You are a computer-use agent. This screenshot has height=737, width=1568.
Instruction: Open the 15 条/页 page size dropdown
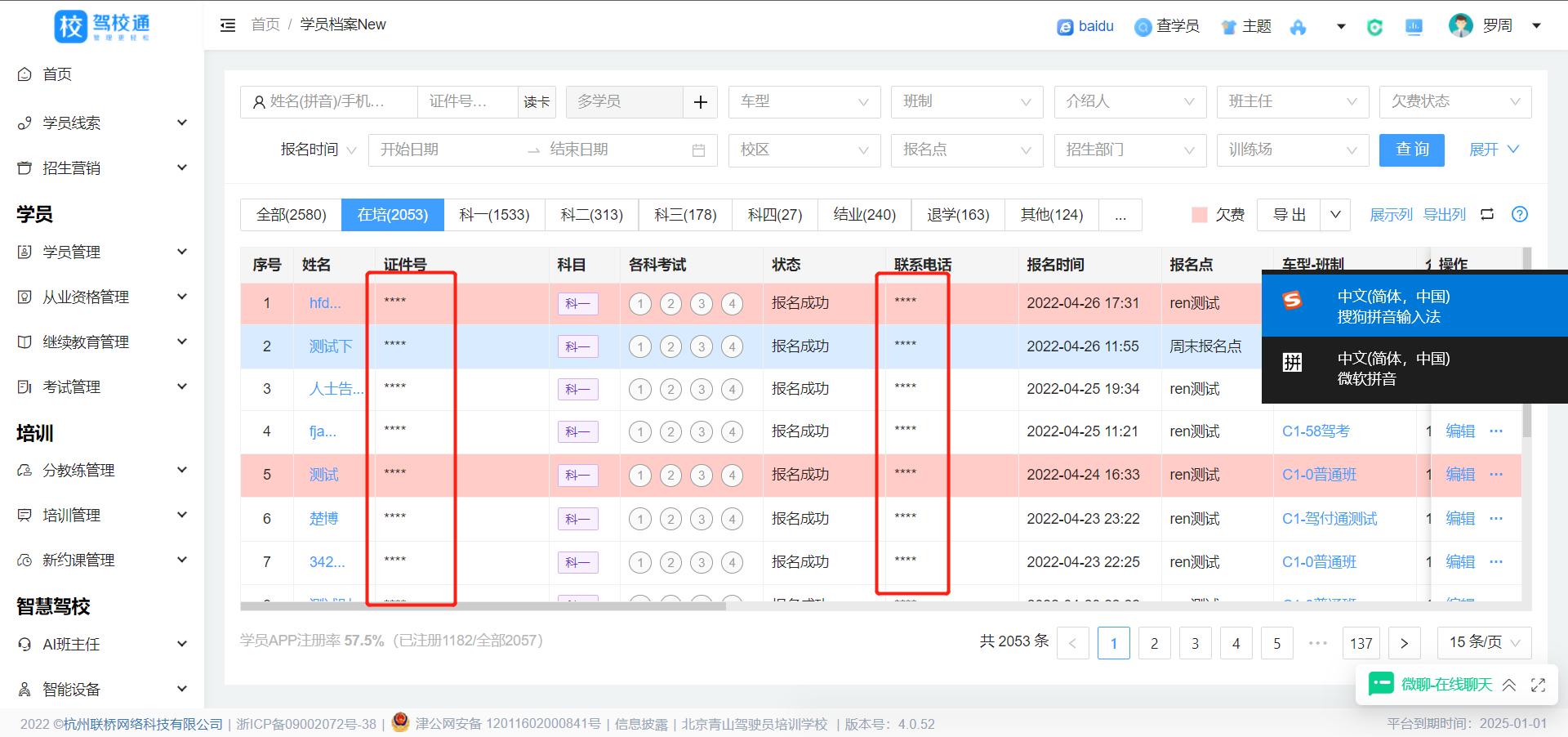click(1484, 643)
